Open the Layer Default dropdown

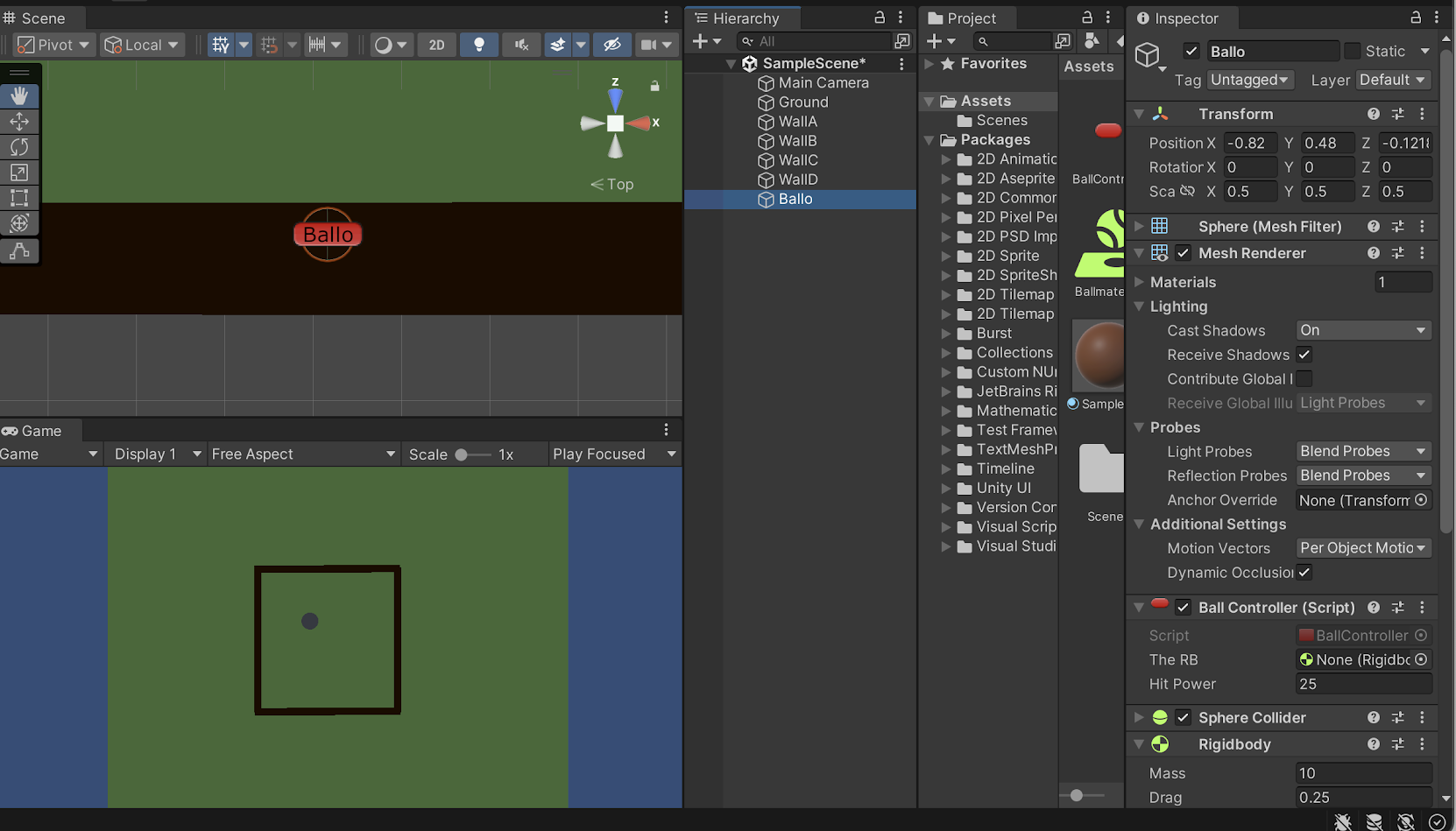click(1393, 80)
